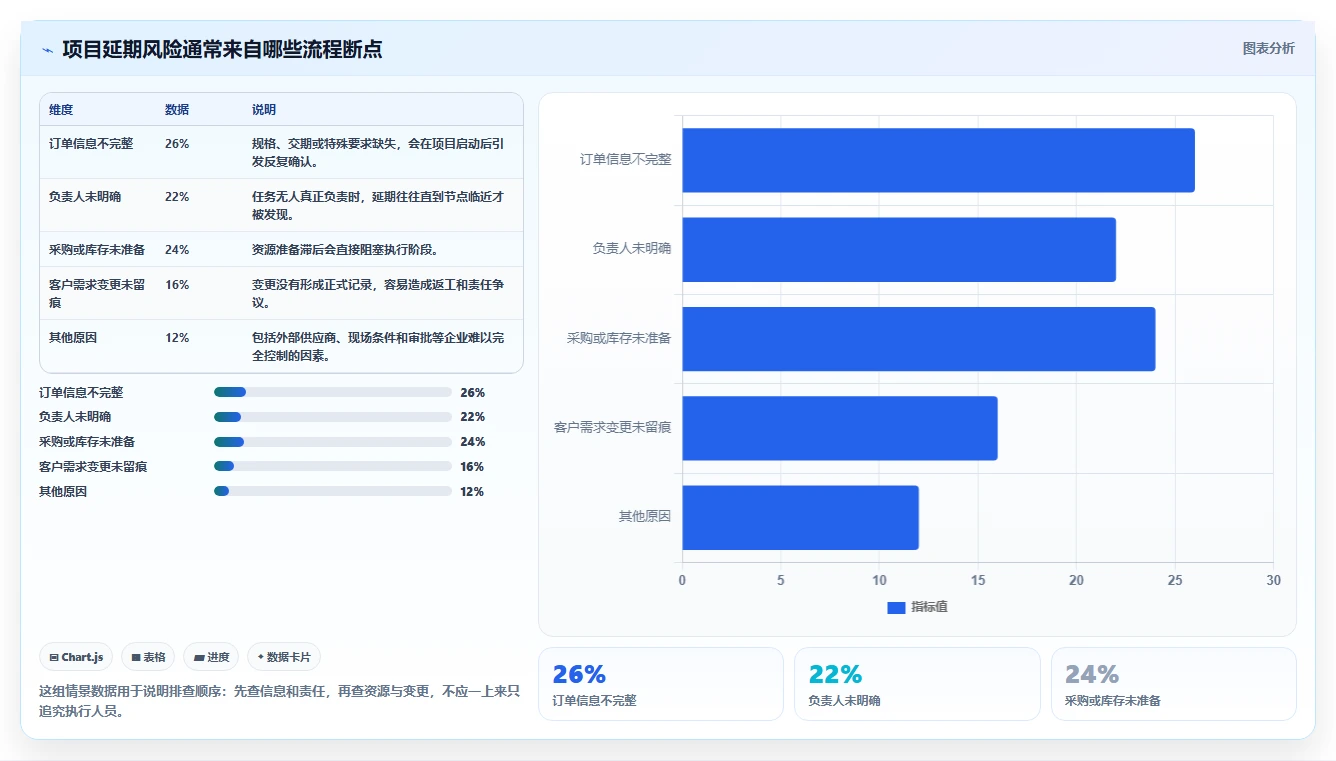The width and height of the screenshot is (1336, 761).
Task: Click the 其他原因 chart bar
Action: [800, 518]
